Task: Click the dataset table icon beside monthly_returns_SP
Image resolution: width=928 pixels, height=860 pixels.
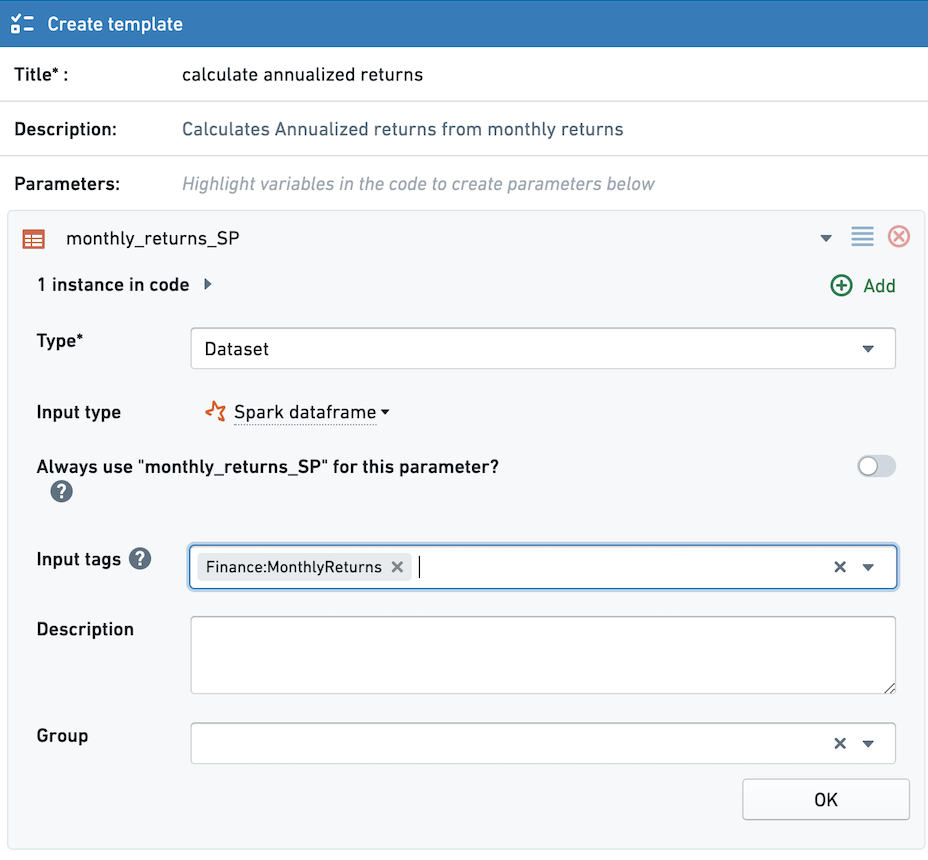Action: tap(34, 239)
